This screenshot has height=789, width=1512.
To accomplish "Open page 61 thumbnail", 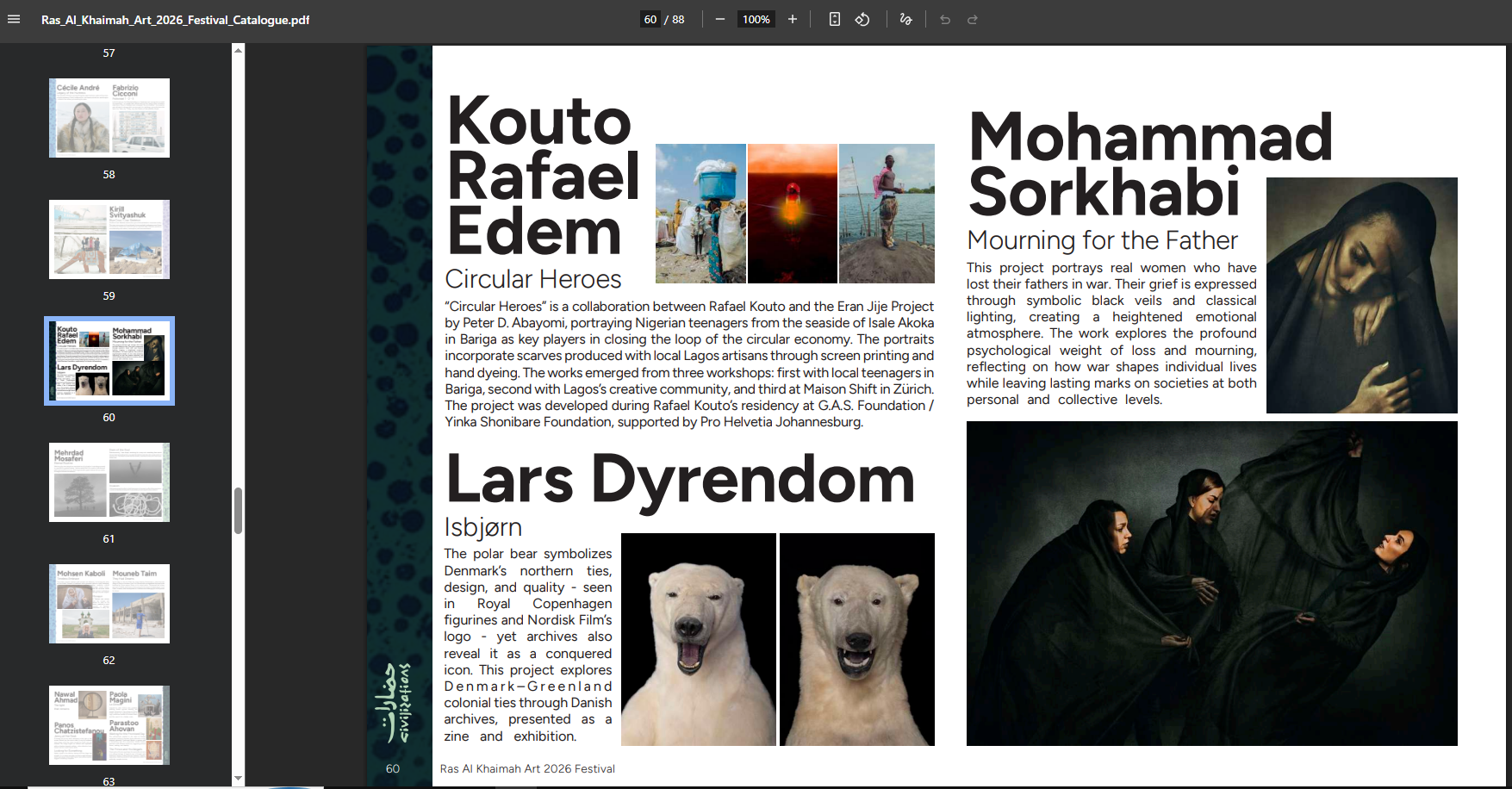I will 109,482.
